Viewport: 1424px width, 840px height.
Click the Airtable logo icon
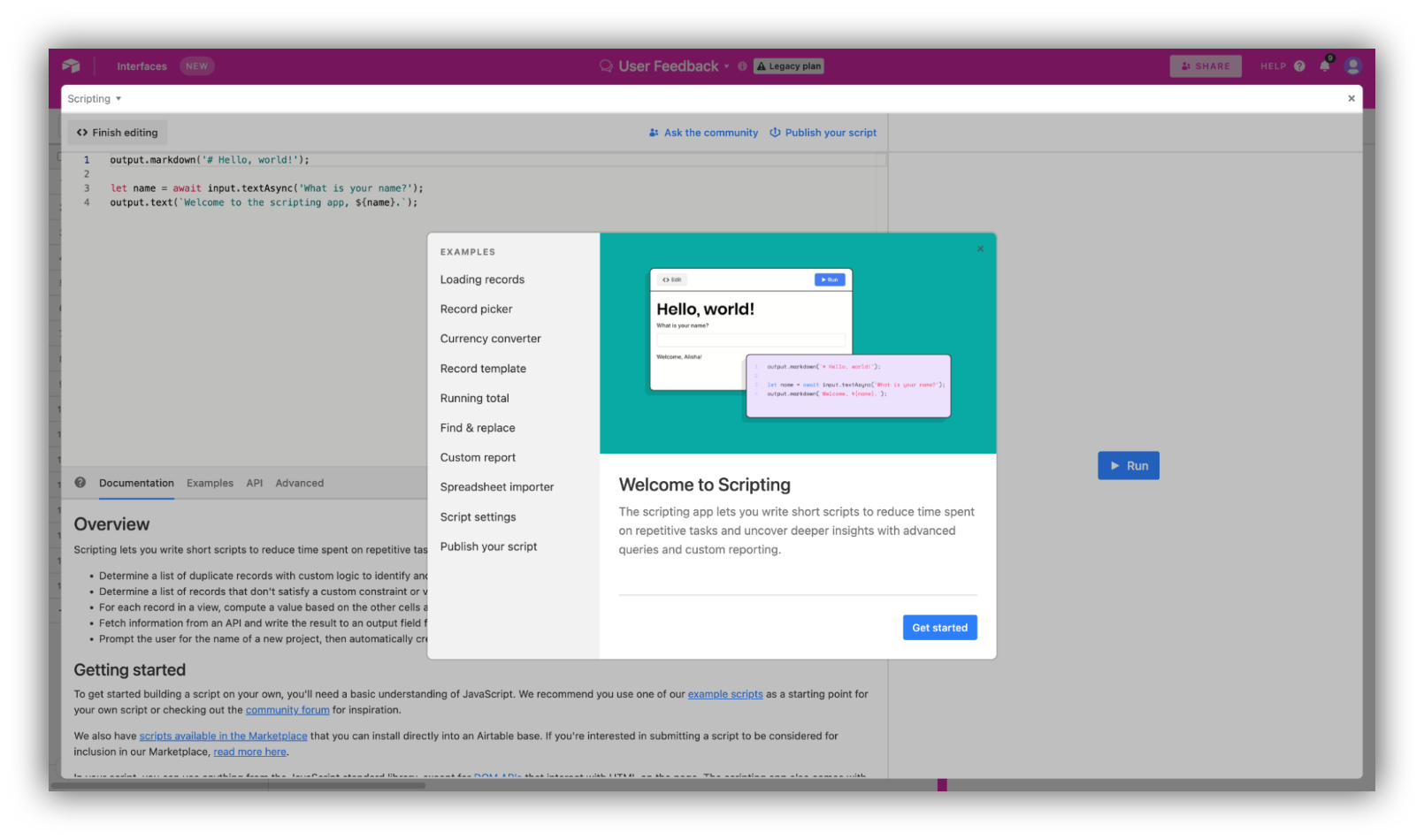(71, 66)
